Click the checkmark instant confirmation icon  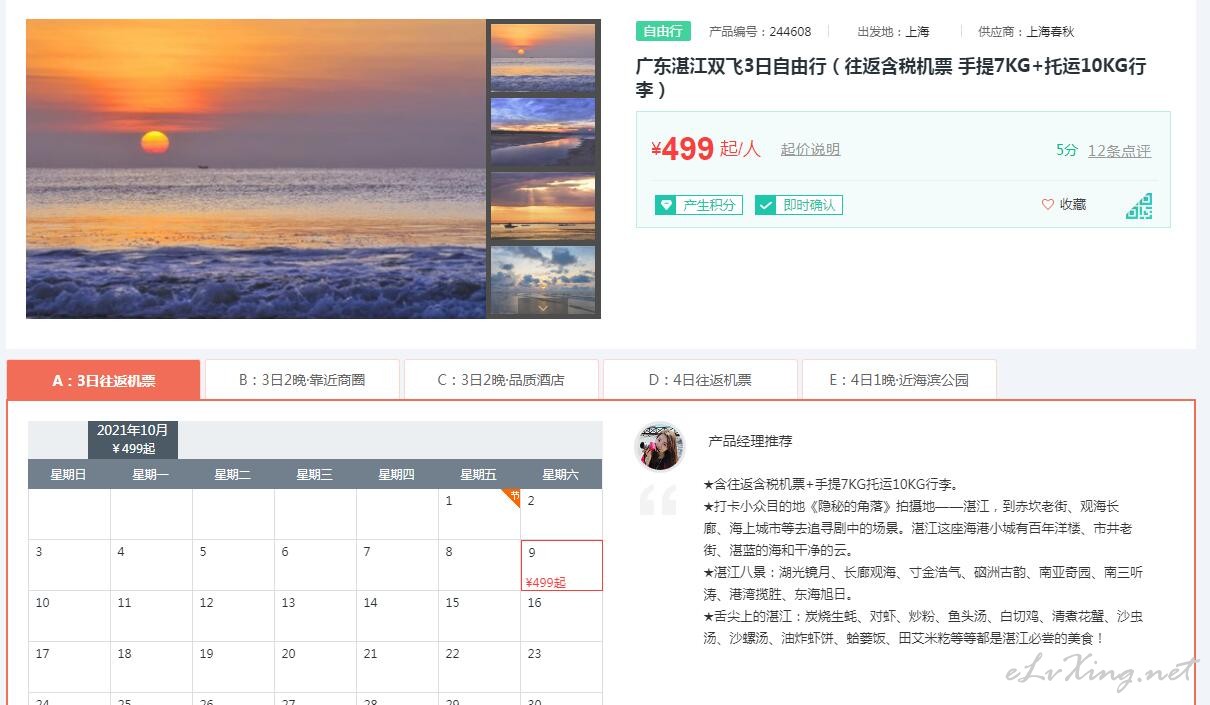tap(766, 205)
